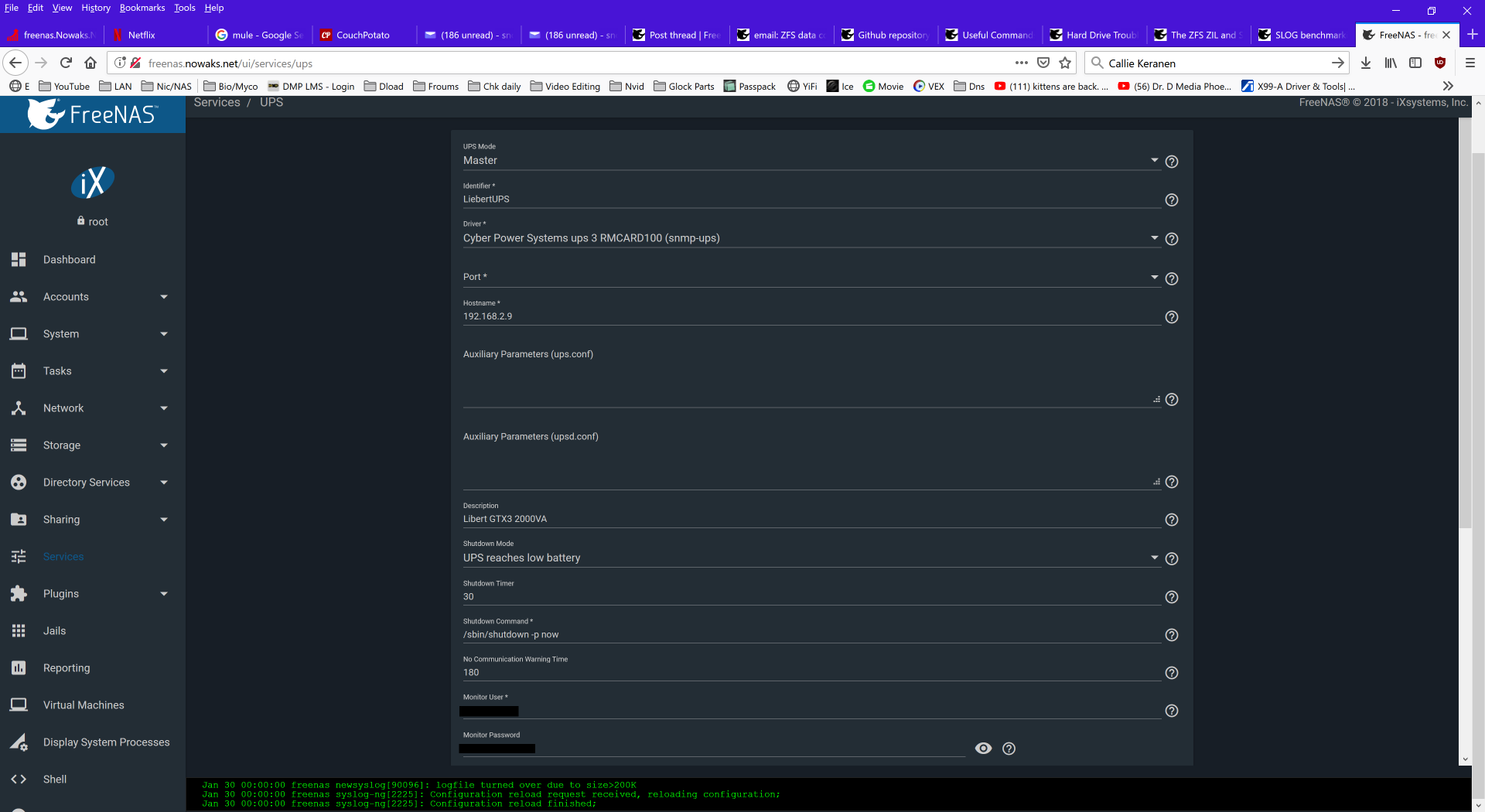Click the Services breadcrumb link
1485x812 pixels.
click(217, 102)
